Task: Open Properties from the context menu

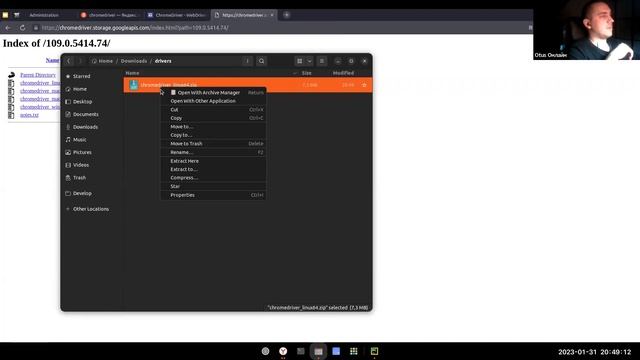Action: point(213,195)
